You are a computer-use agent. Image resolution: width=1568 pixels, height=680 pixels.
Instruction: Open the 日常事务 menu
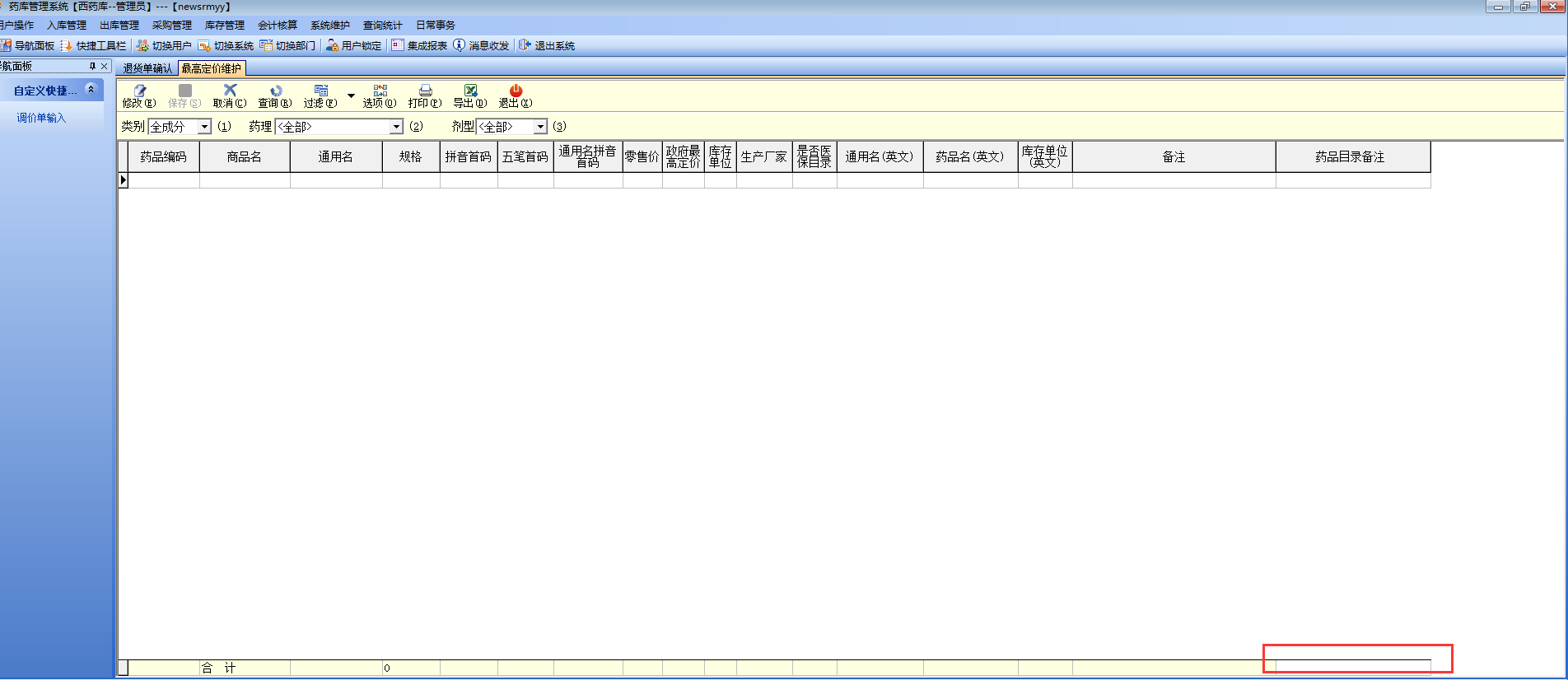(436, 26)
